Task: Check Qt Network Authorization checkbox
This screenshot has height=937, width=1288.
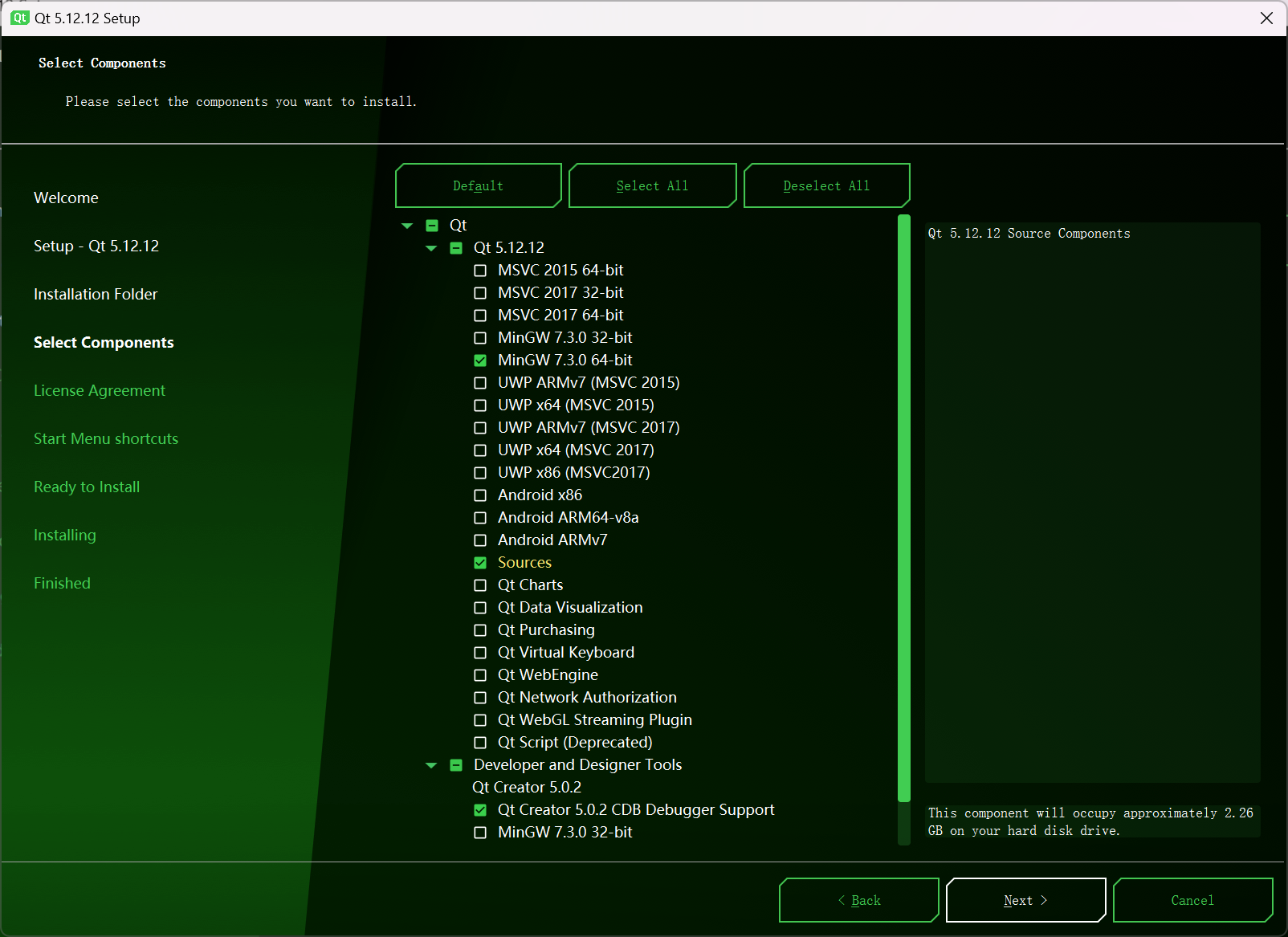Action: 480,698
